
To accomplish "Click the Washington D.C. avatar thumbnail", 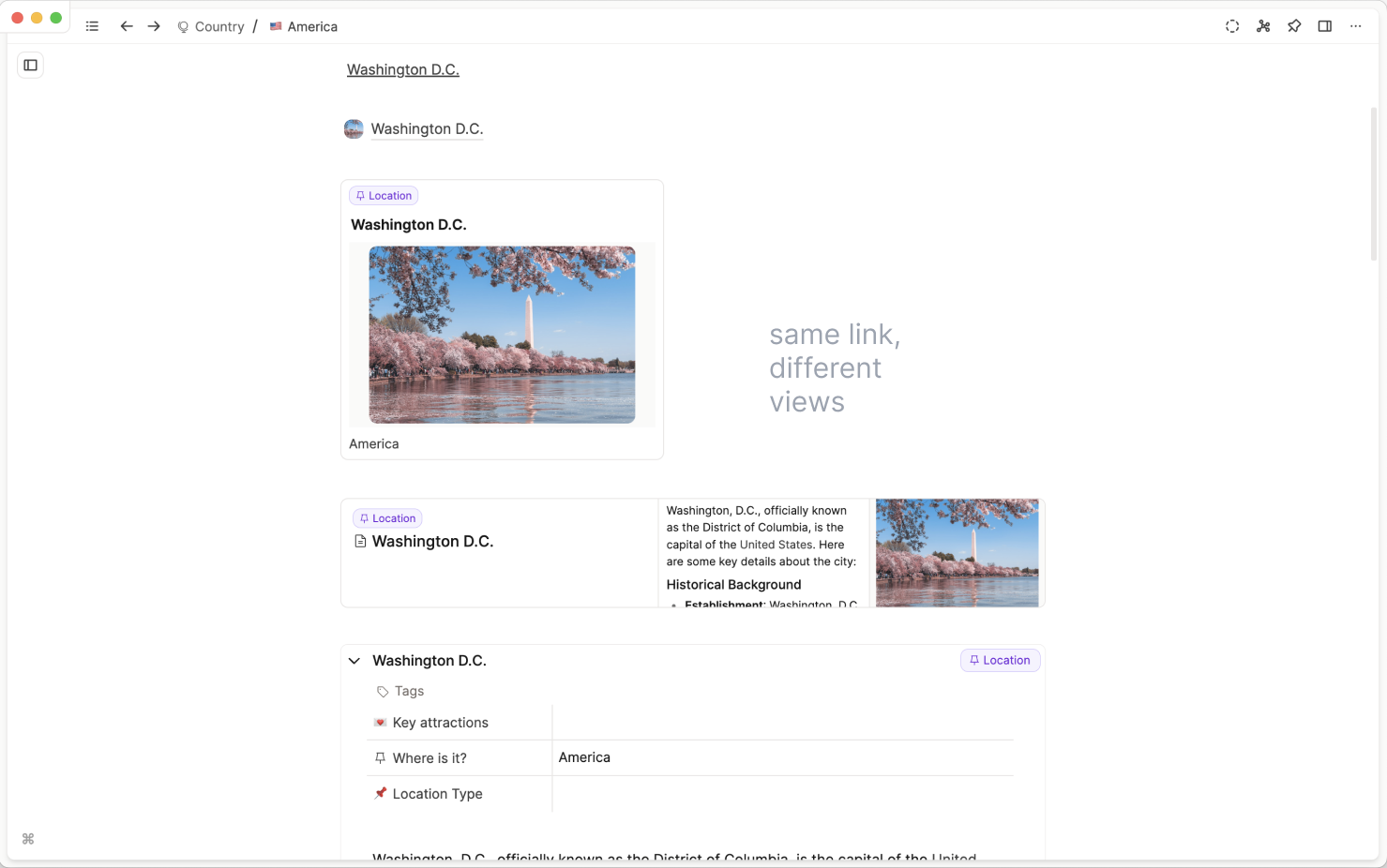I will click(x=354, y=129).
